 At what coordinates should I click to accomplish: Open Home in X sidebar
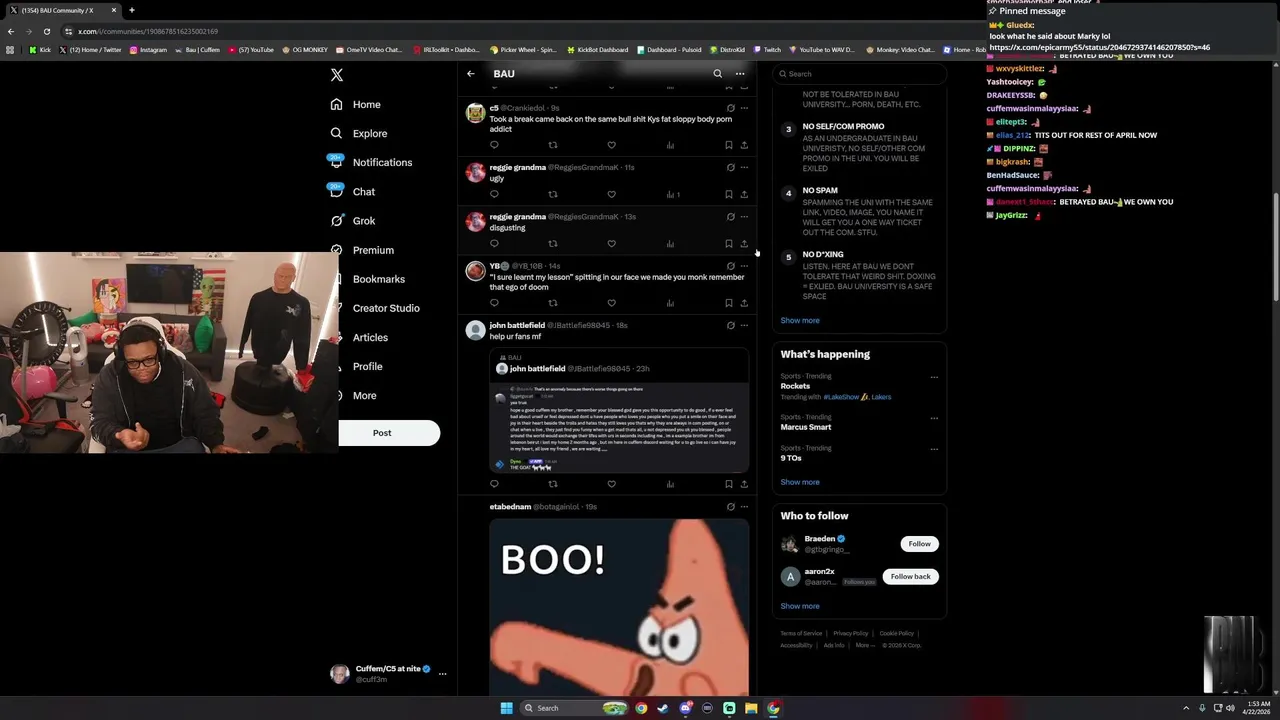pos(355,104)
